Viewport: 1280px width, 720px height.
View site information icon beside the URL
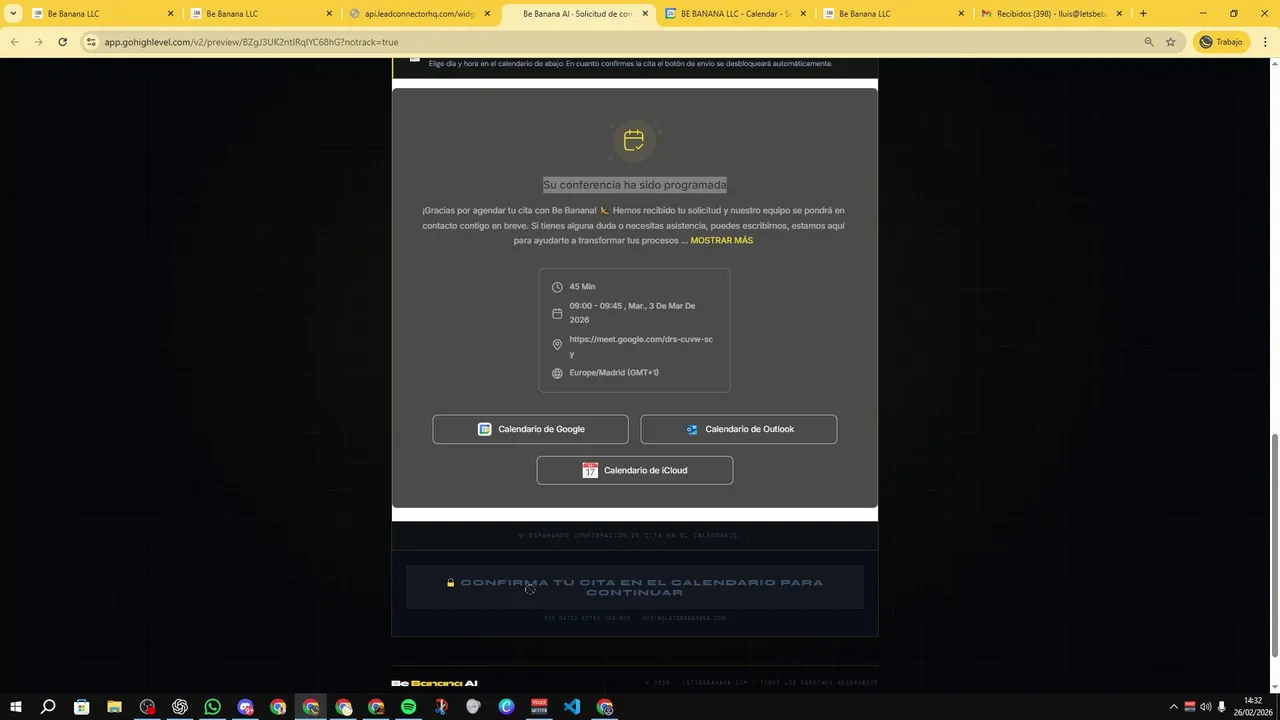click(x=91, y=42)
